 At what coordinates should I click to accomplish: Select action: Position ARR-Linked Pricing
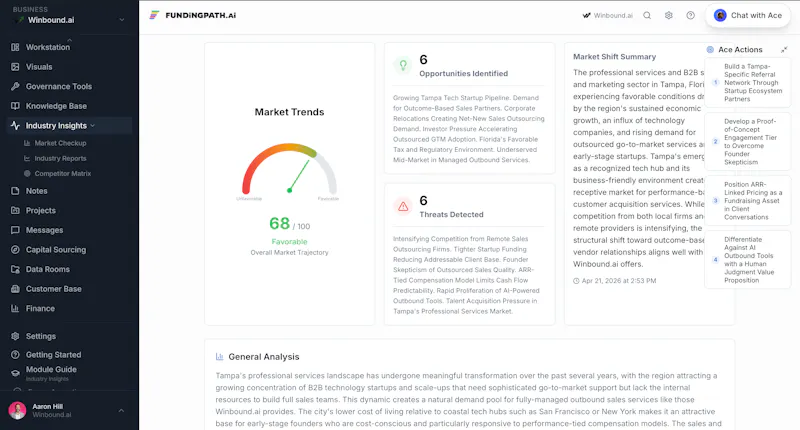tap(748, 200)
